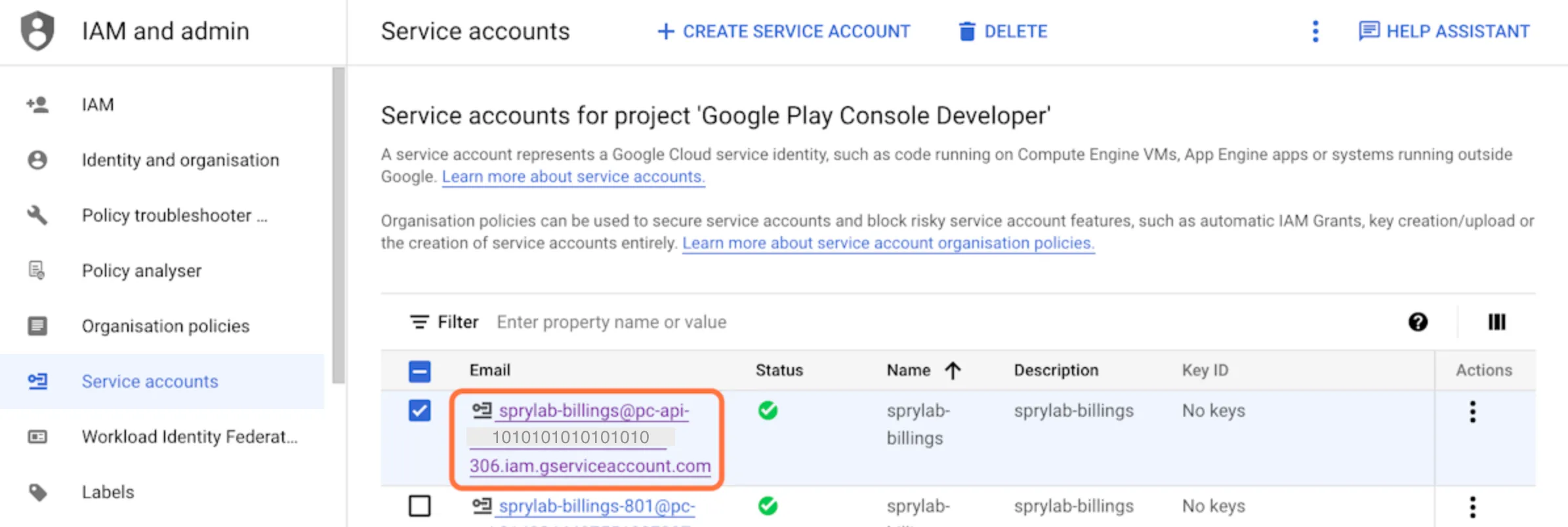
Task: Click green status checkmark for sprylab-billings-801 row
Action: point(768,506)
